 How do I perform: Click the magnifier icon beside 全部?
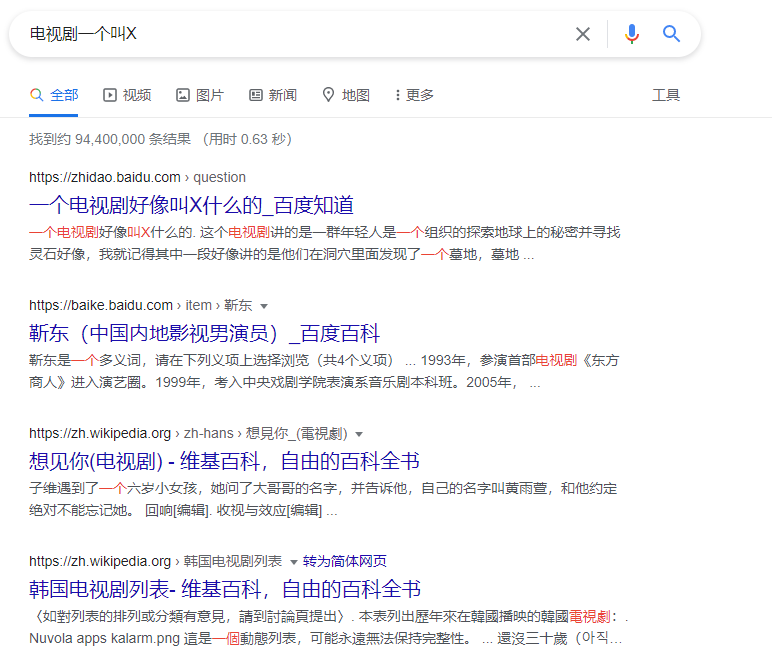click(x=36, y=95)
